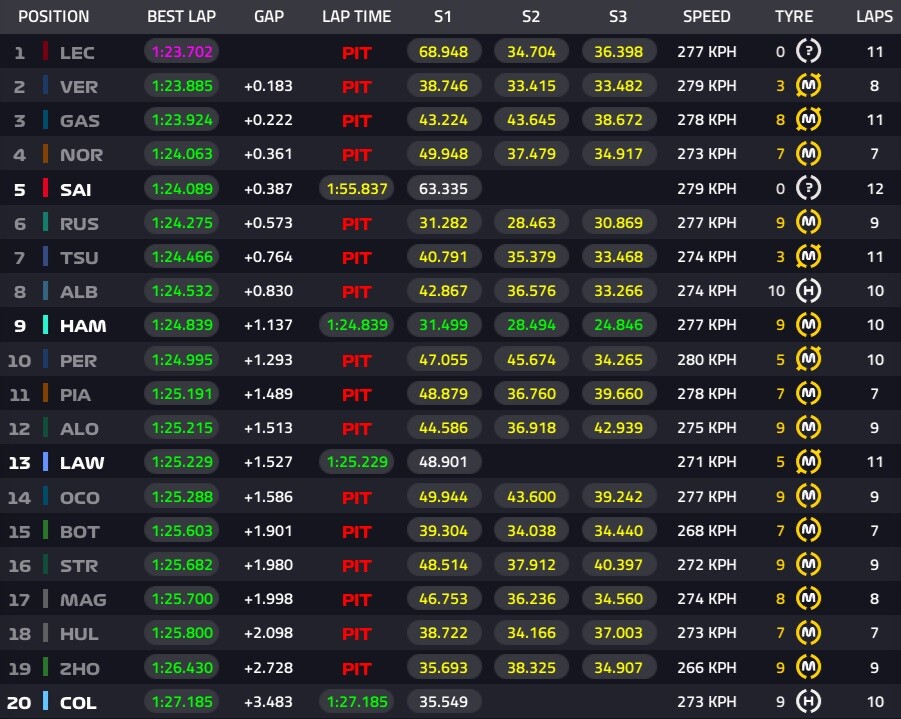Click Sainz's 1:55.837 lap time
Viewport: 901px width, 719px height.
click(x=357, y=189)
